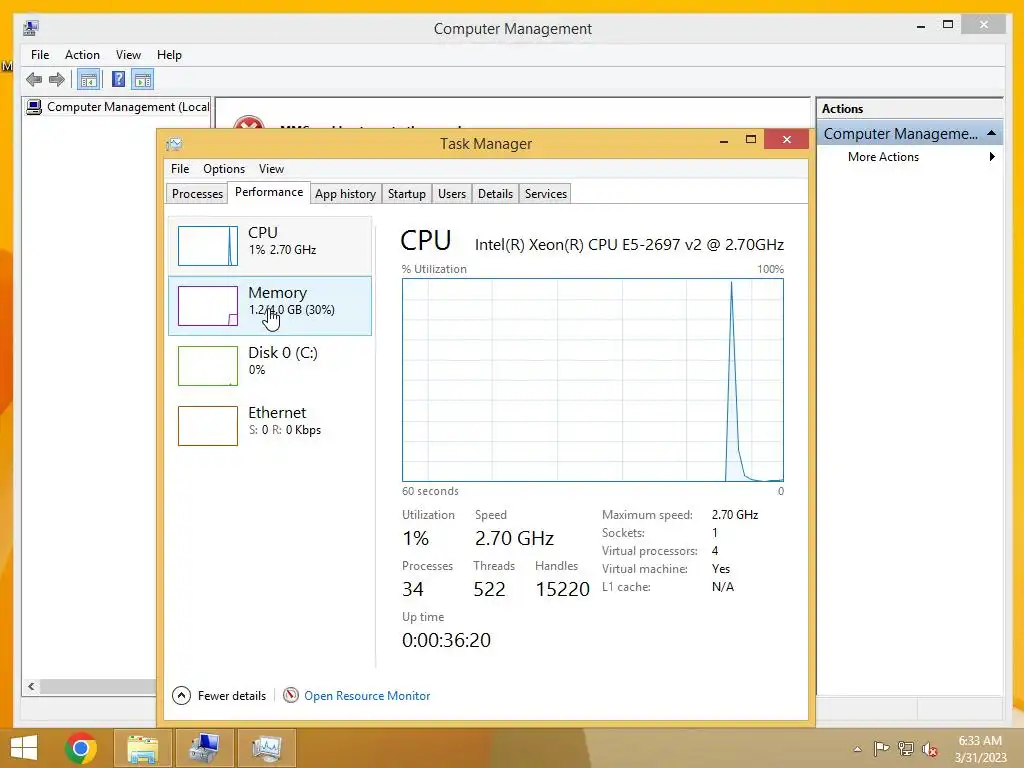1024x768 pixels.
Task: Open File Explorer from taskbar
Action: tap(142, 748)
